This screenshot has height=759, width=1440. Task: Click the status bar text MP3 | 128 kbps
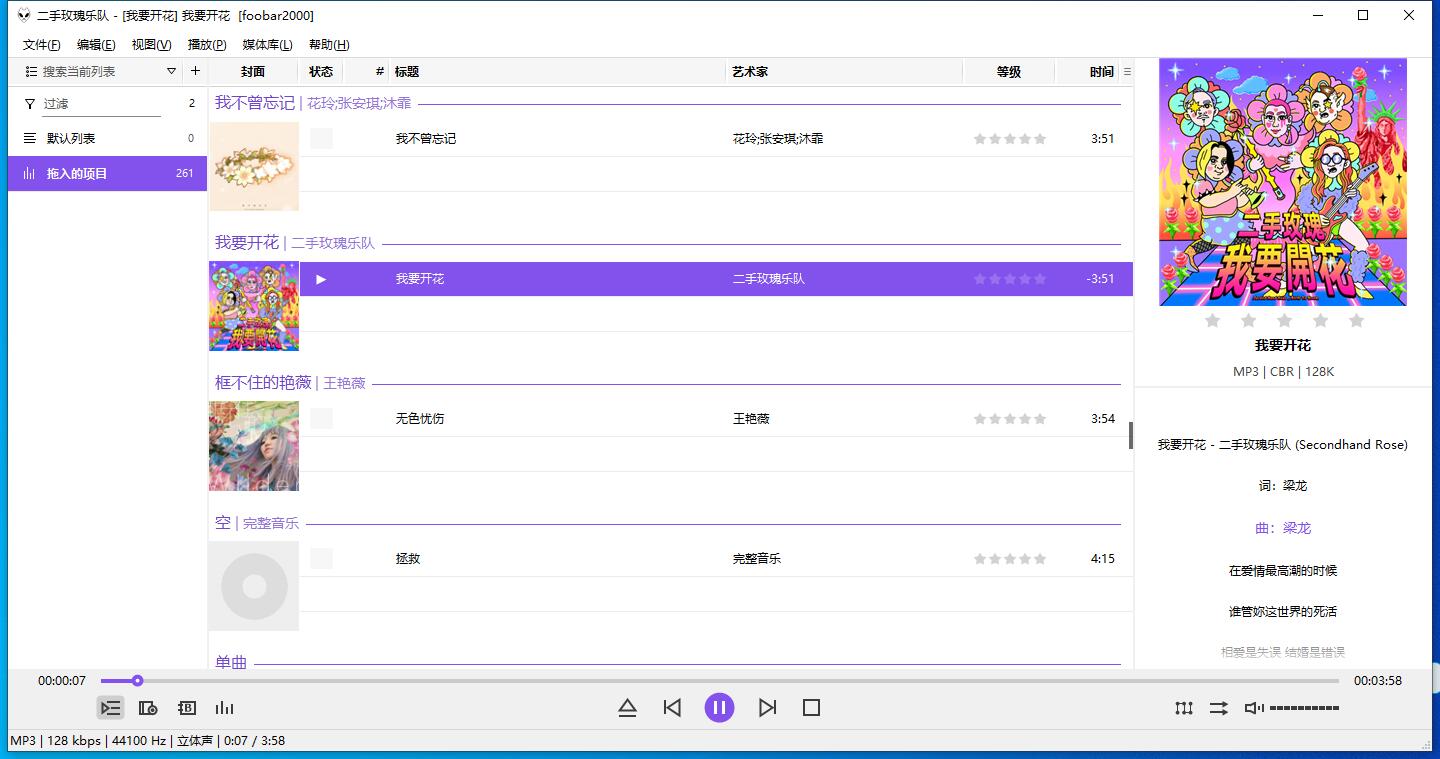[x=56, y=741]
